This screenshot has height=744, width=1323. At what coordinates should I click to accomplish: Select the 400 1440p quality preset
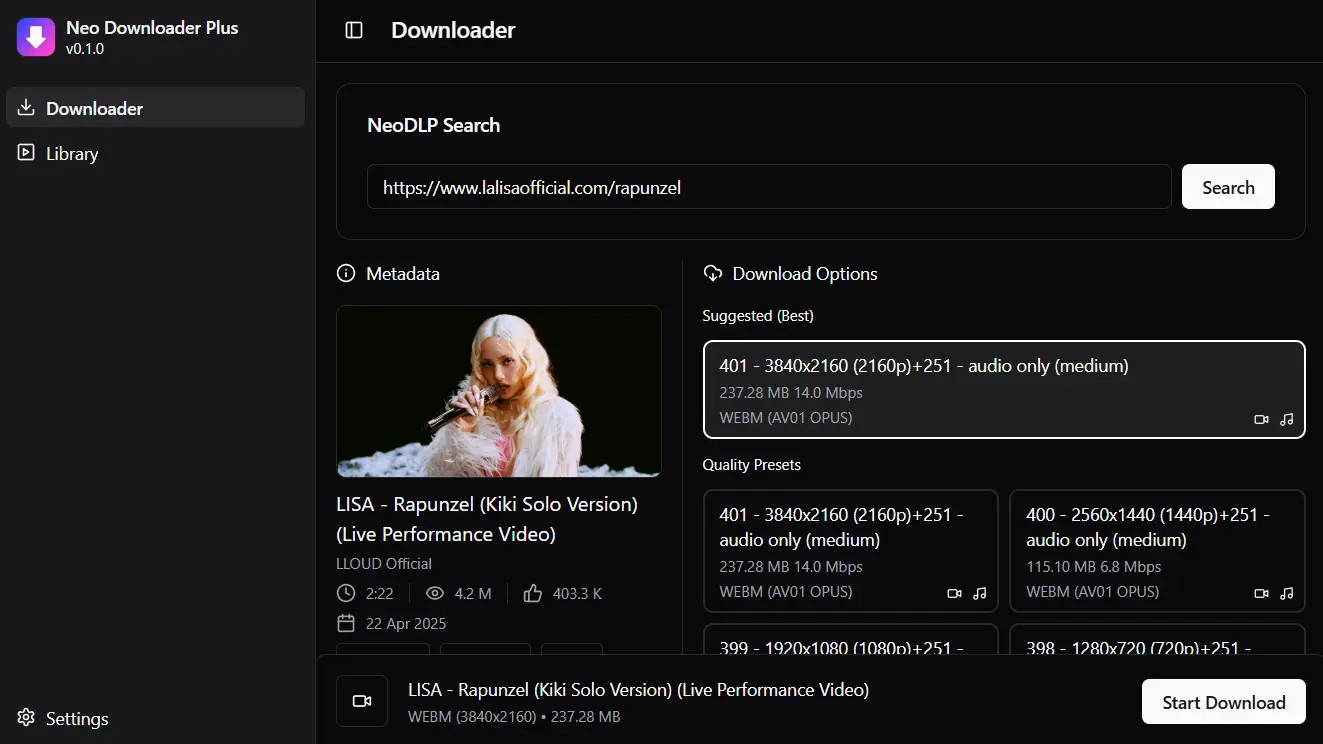click(x=1158, y=551)
